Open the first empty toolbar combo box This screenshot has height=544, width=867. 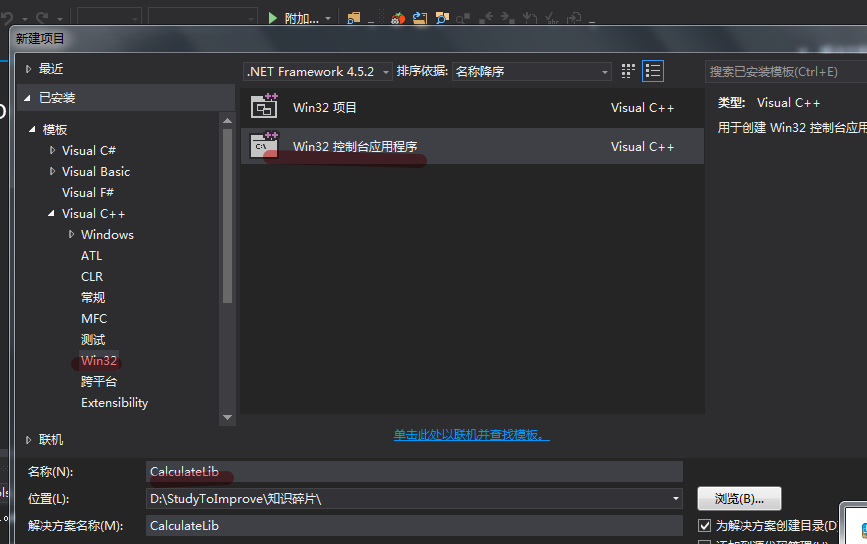[x=109, y=17]
